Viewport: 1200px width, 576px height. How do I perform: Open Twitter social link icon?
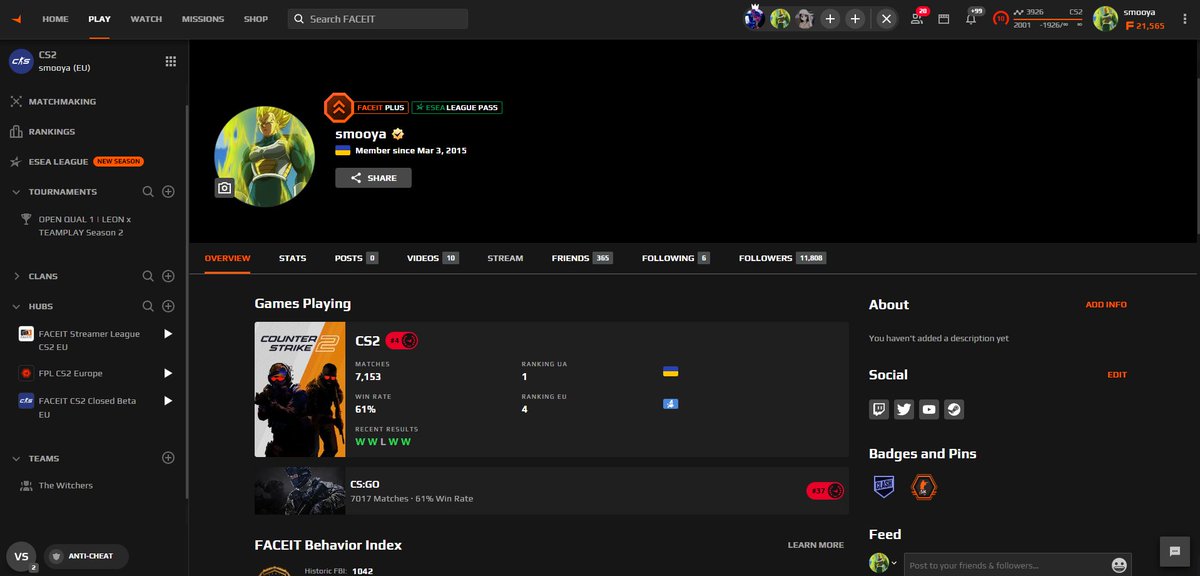click(x=904, y=408)
